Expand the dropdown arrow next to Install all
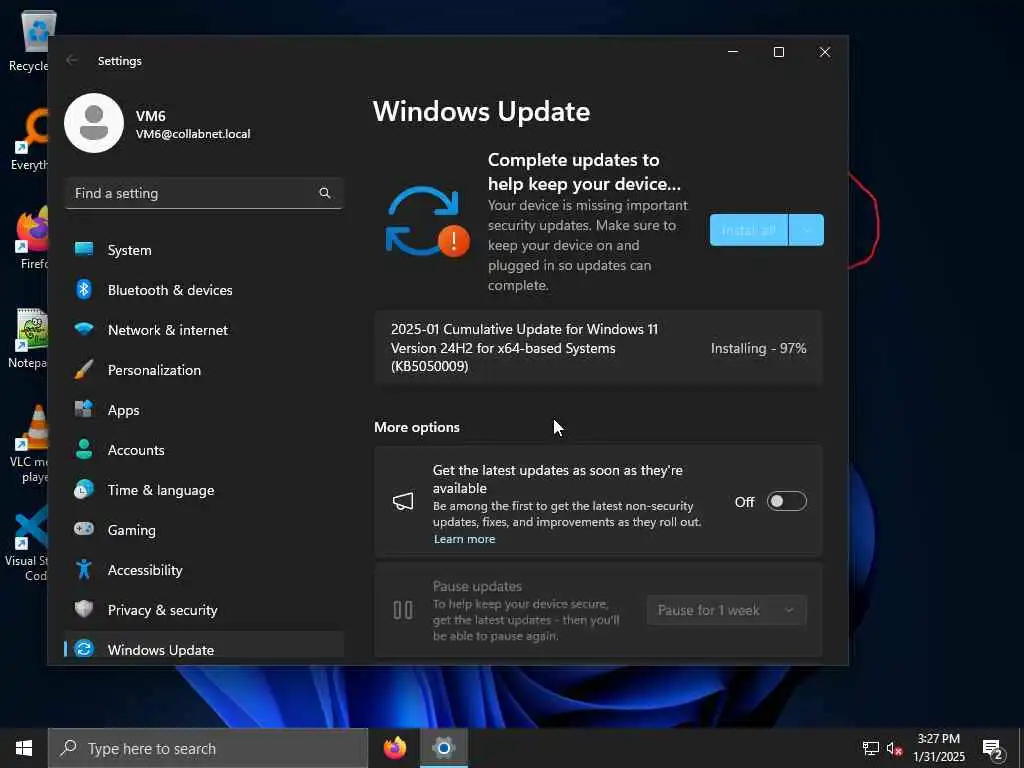The height and width of the screenshot is (768, 1024). coord(807,230)
